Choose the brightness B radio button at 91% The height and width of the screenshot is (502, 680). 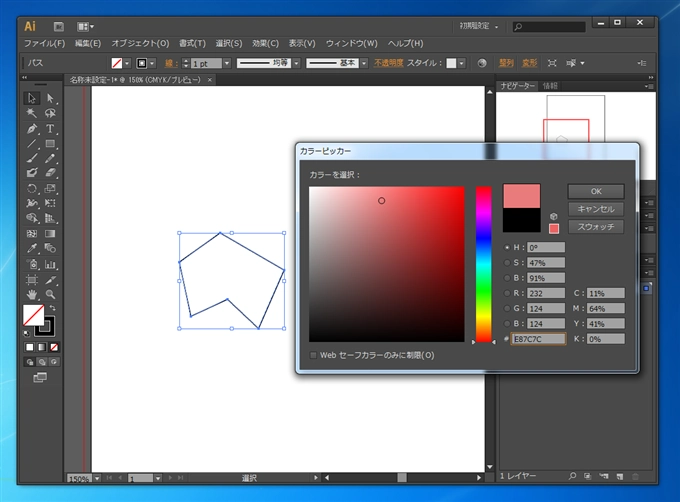click(x=507, y=278)
